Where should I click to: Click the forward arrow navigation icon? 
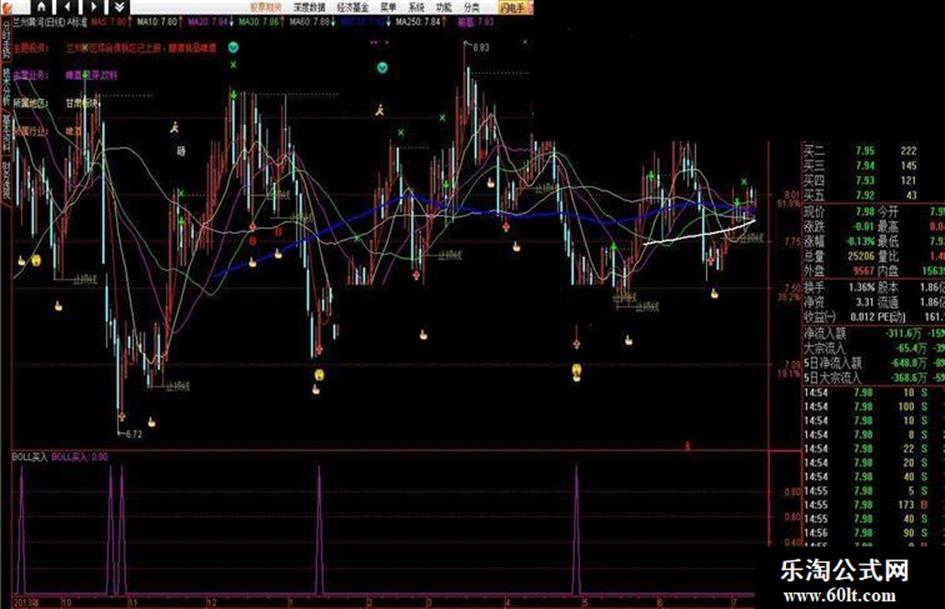coord(93,7)
